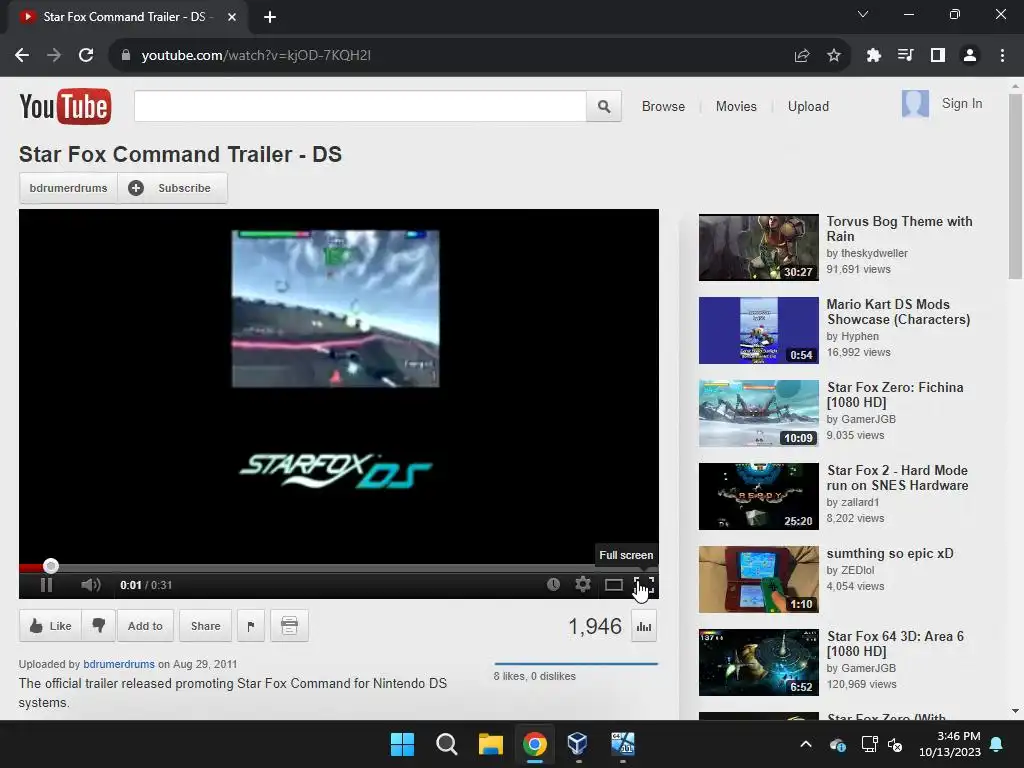
Task: Open new browser tab
Action: (x=270, y=17)
